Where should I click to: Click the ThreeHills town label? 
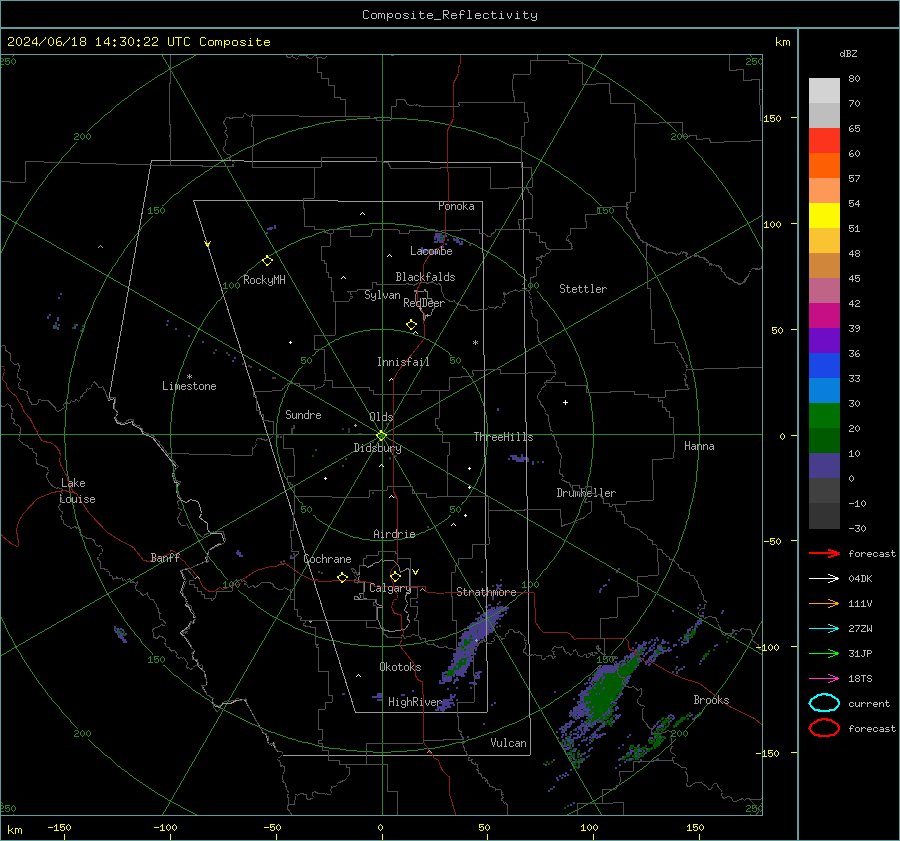point(503,437)
